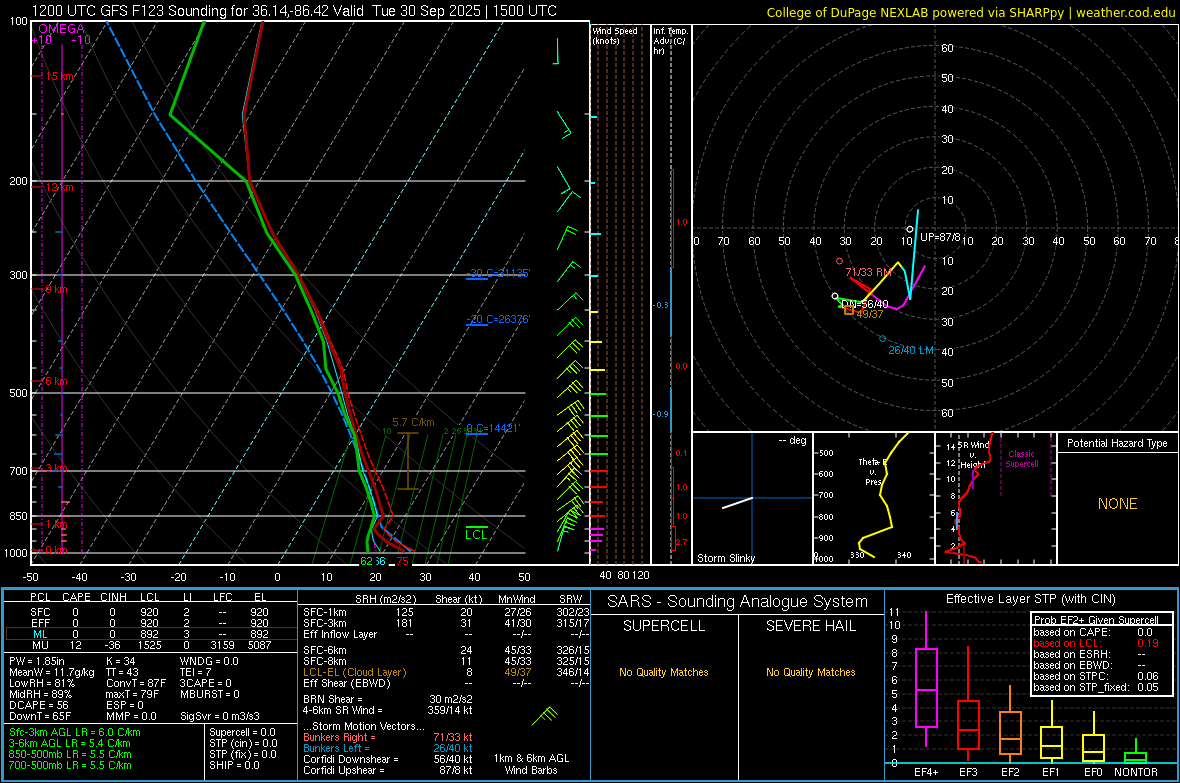This screenshot has height=783, width=1180.
Task: Click the Effective Layer STP (with CIN) title
Action: pyautogui.click(x=1030, y=599)
